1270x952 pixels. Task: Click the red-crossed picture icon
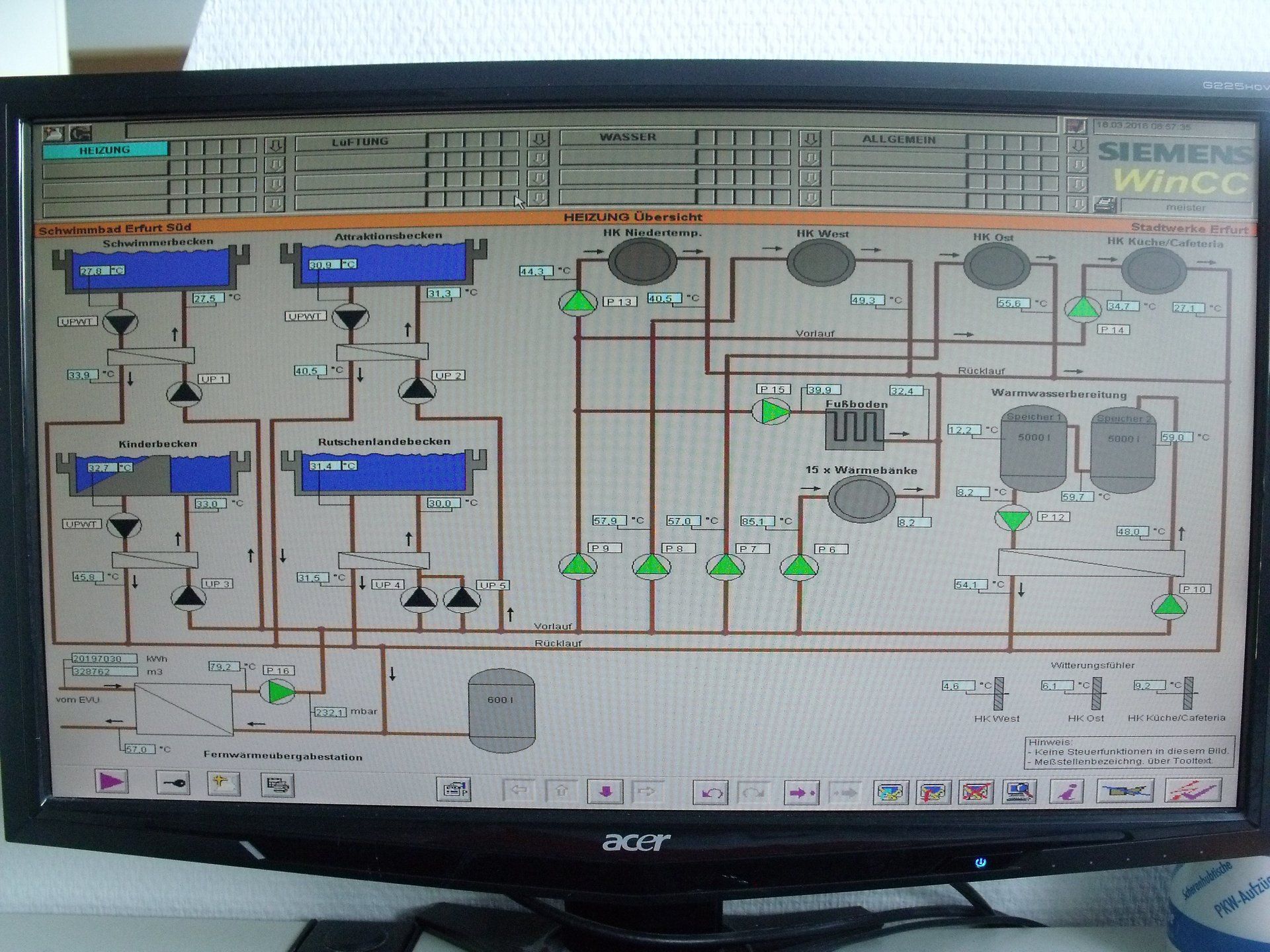point(976,791)
